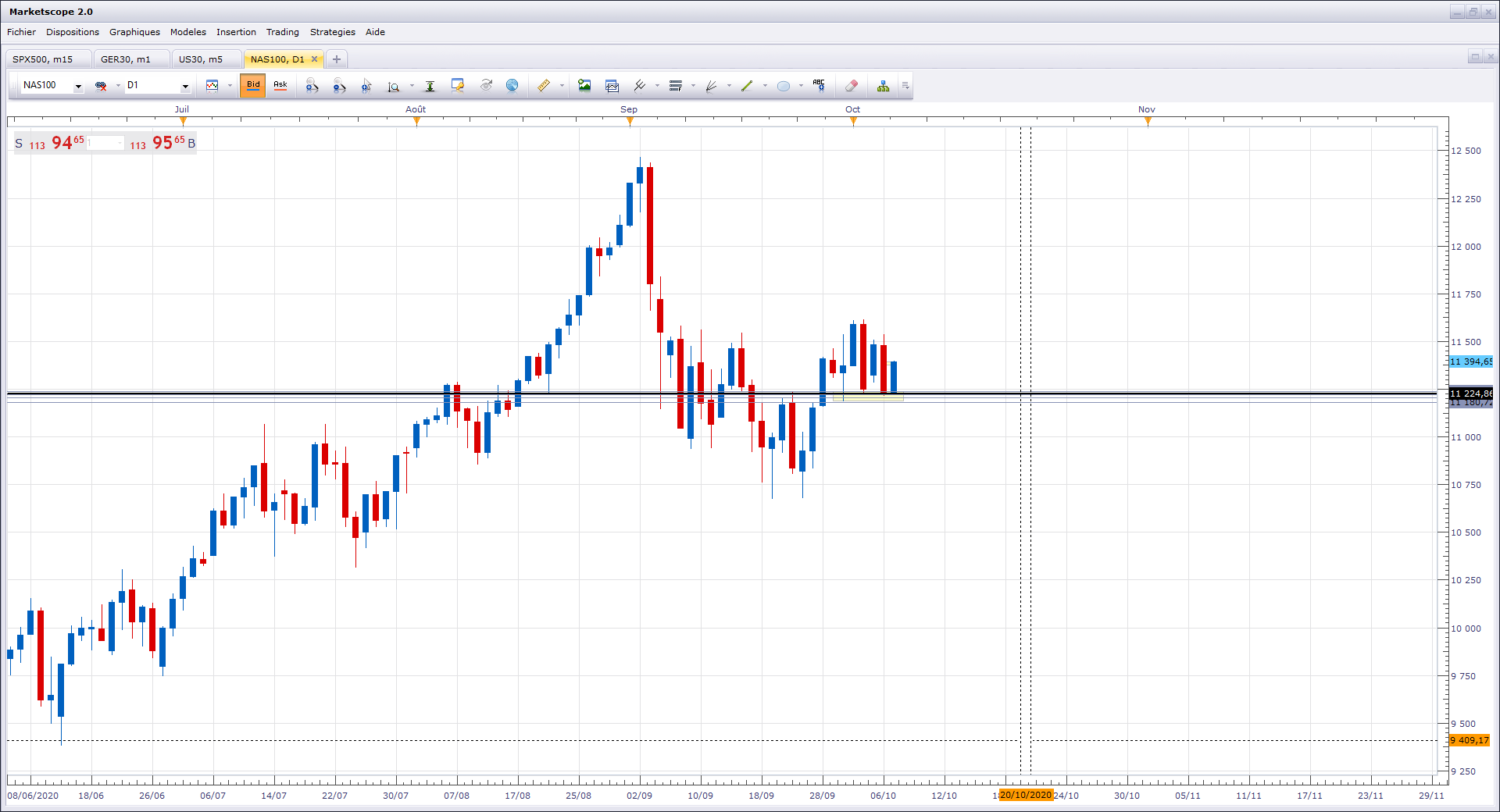Switch to the GER30, m1 tab
The height and width of the screenshot is (812, 1500).
(x=126, y=59)
